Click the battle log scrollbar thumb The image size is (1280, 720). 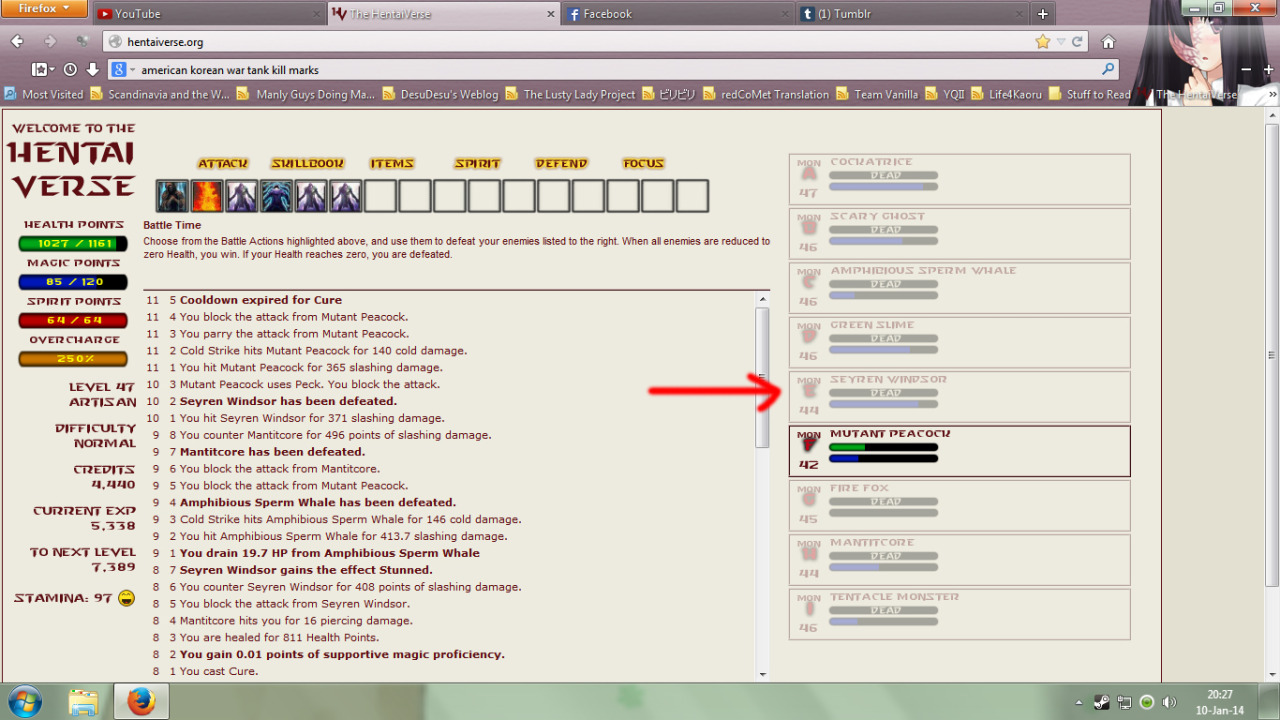tap(763, 377)
